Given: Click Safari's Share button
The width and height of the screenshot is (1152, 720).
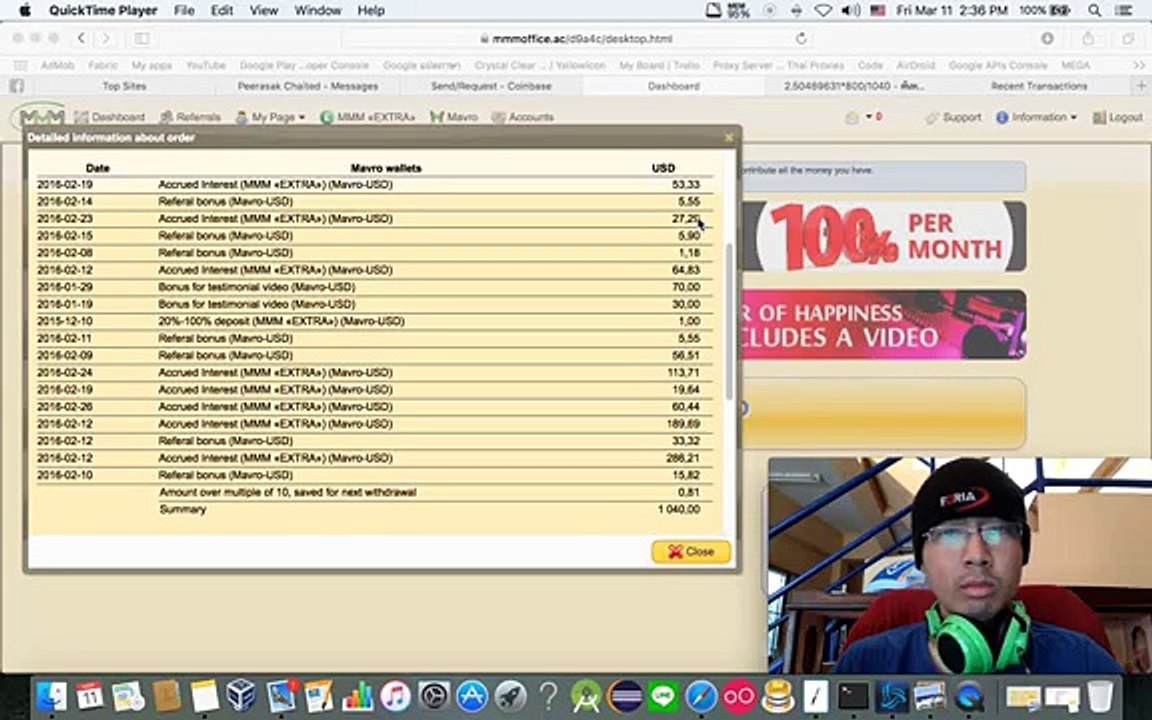Looking at the screenshot, I should (1088, 38).
